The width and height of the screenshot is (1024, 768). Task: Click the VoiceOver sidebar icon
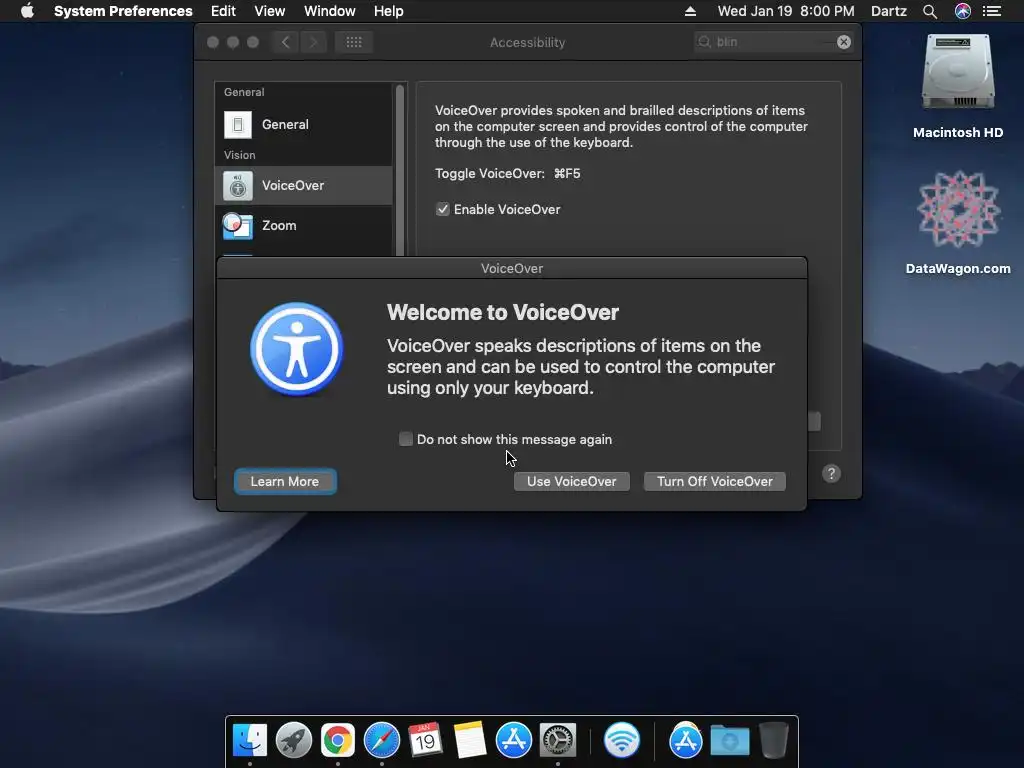pyautogui.click(x=238, y=185)
